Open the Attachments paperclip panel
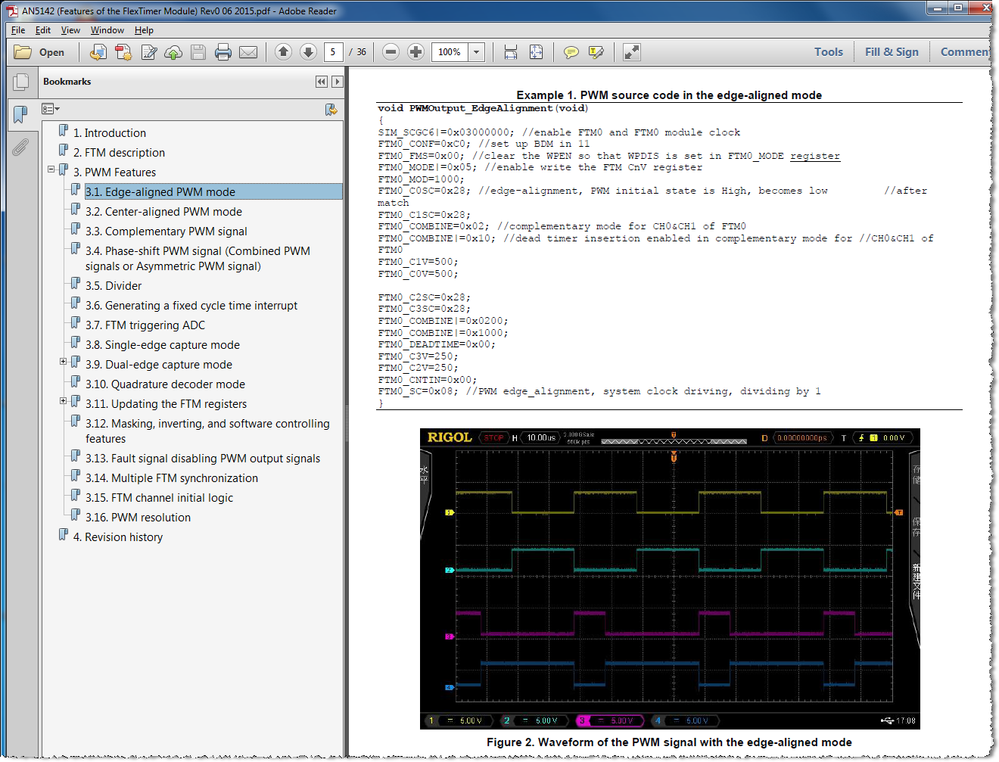The height and width of the screenshot is (762, 999). coord(19,148)
